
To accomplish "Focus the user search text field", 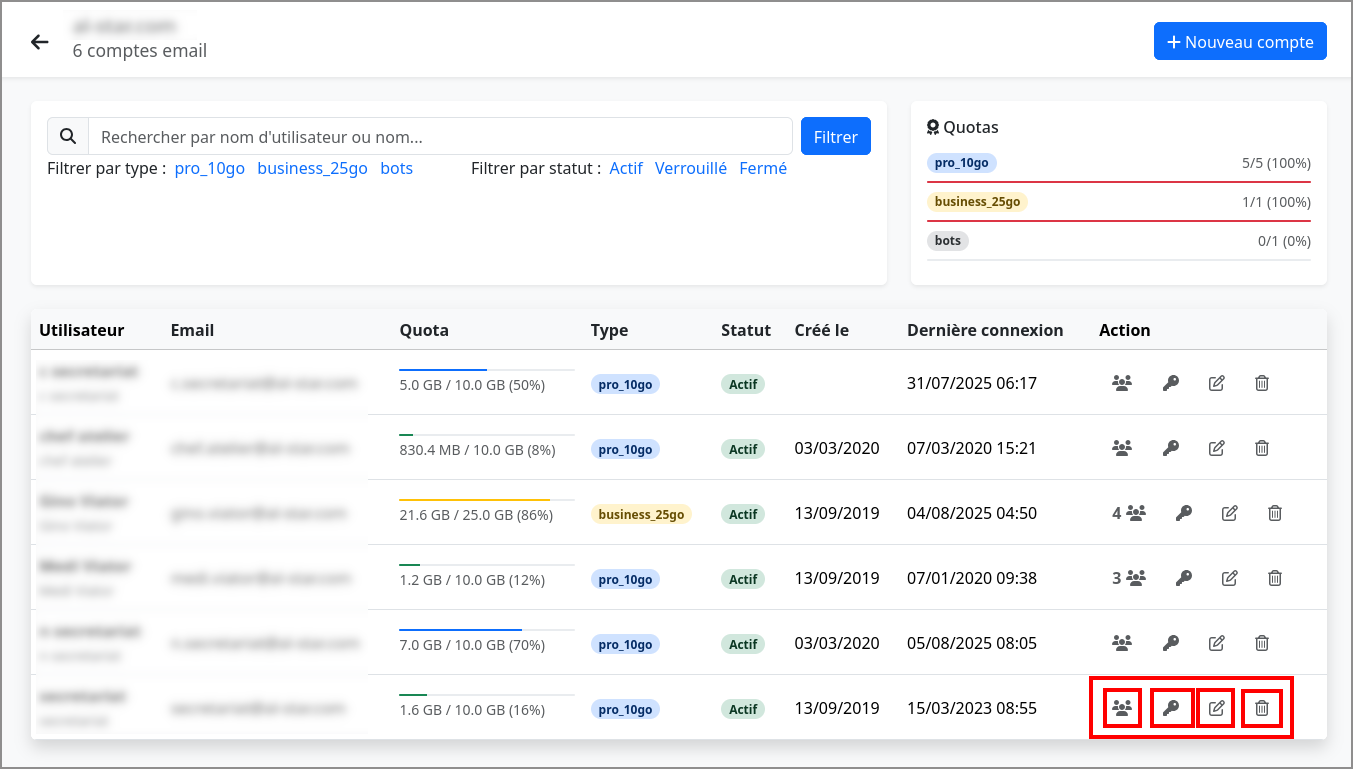I will pyautogui.click(x=440, y=137).
